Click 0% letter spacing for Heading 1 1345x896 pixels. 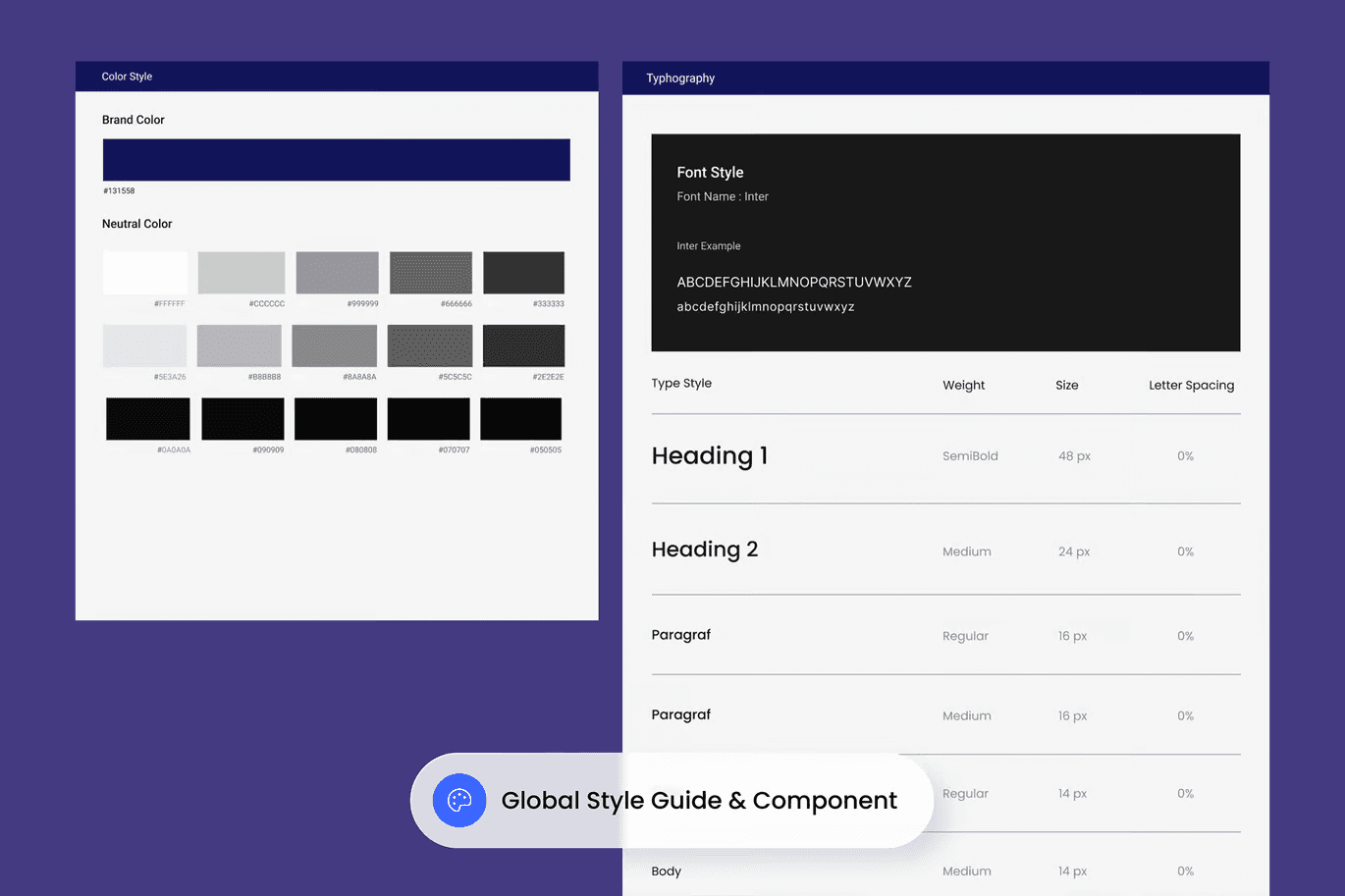pos(1186,456)
